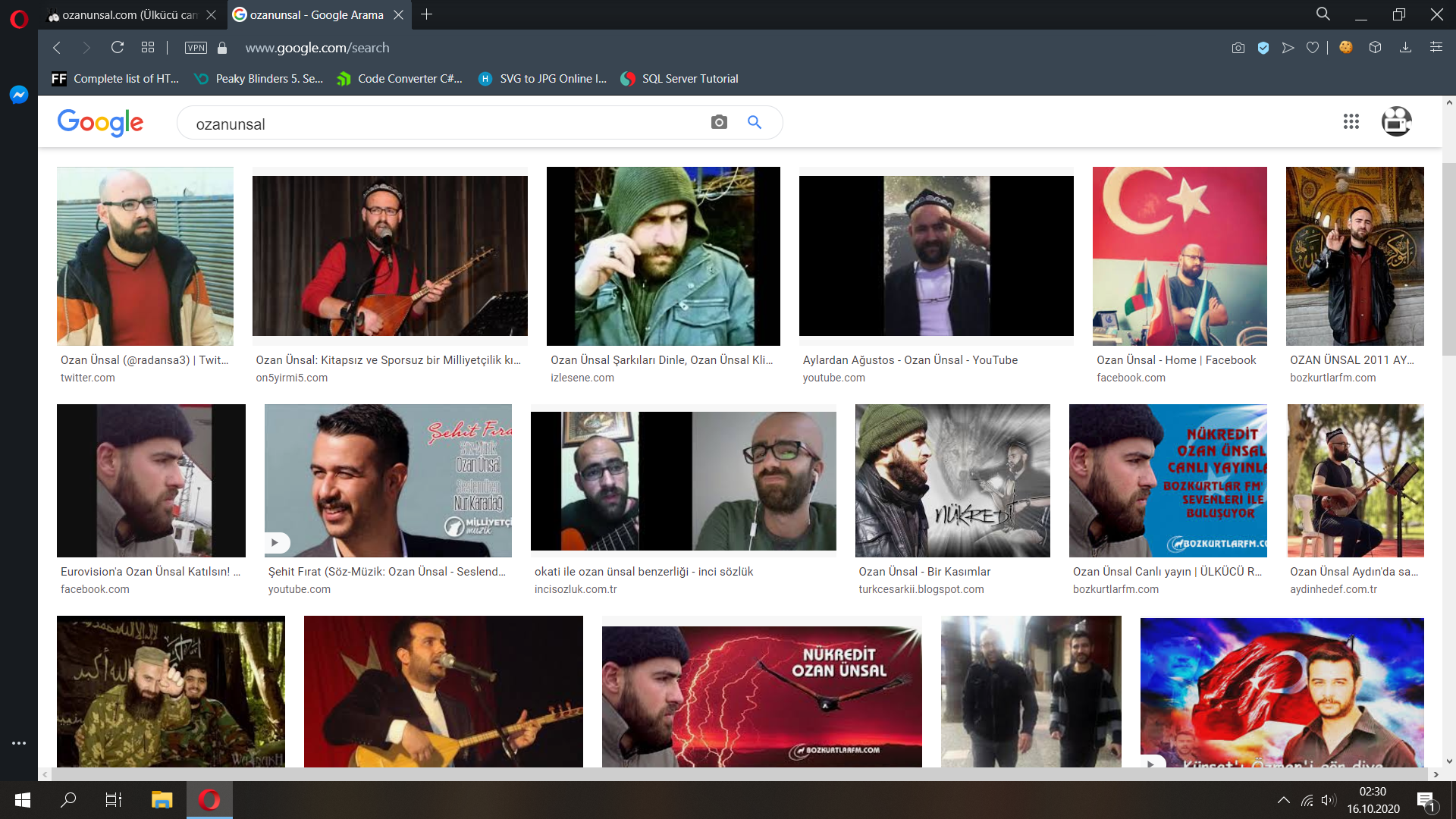Image resolution: width=1456 pixels, height=819 pixels.
Task: Open a new tab with plus button
Action: pyautogui.click(x=427, y=14)
